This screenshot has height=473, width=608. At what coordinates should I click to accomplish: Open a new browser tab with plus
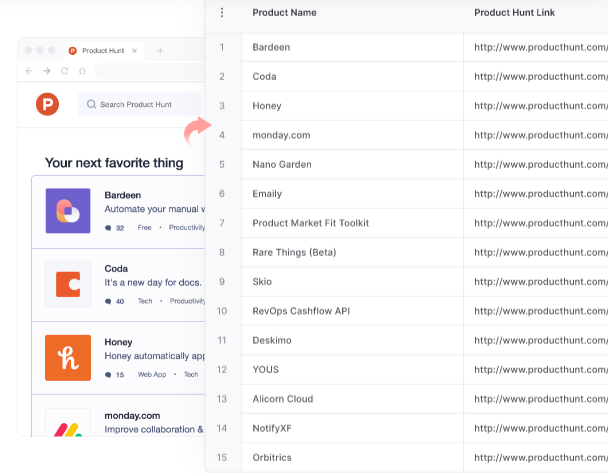click(160, 50)
